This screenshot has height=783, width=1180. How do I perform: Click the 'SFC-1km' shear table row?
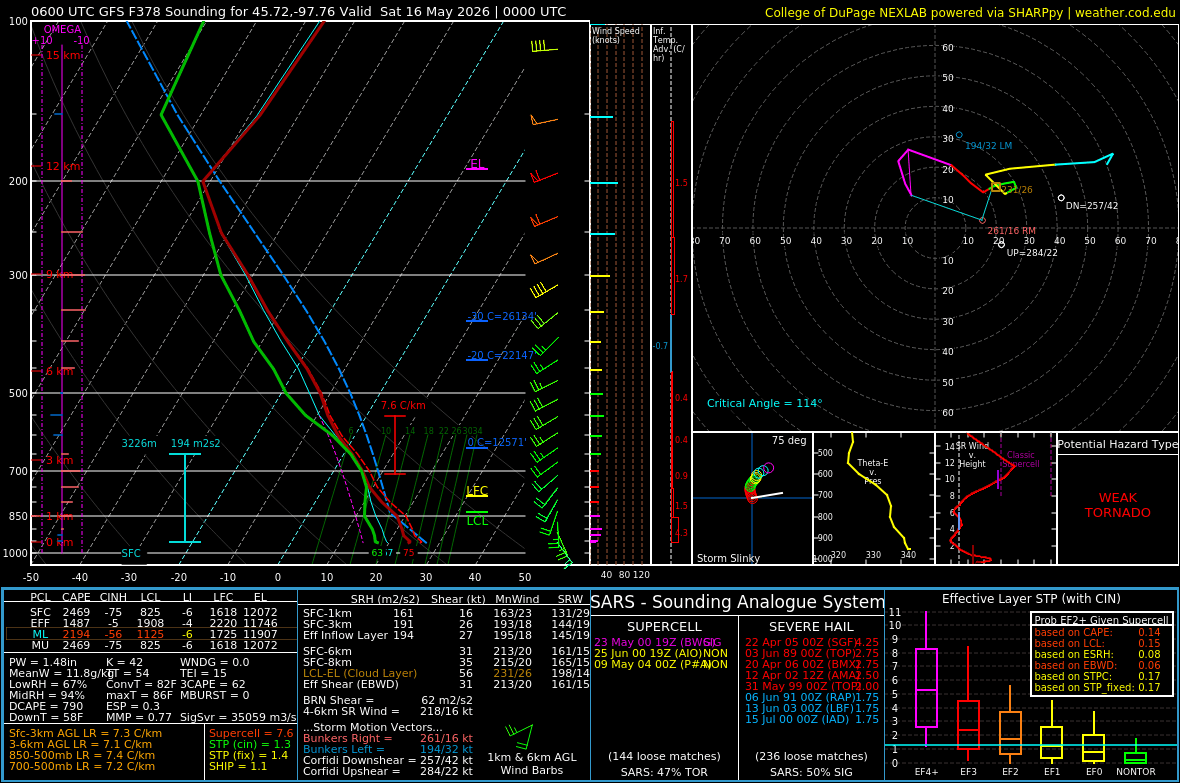coord(446,614)
